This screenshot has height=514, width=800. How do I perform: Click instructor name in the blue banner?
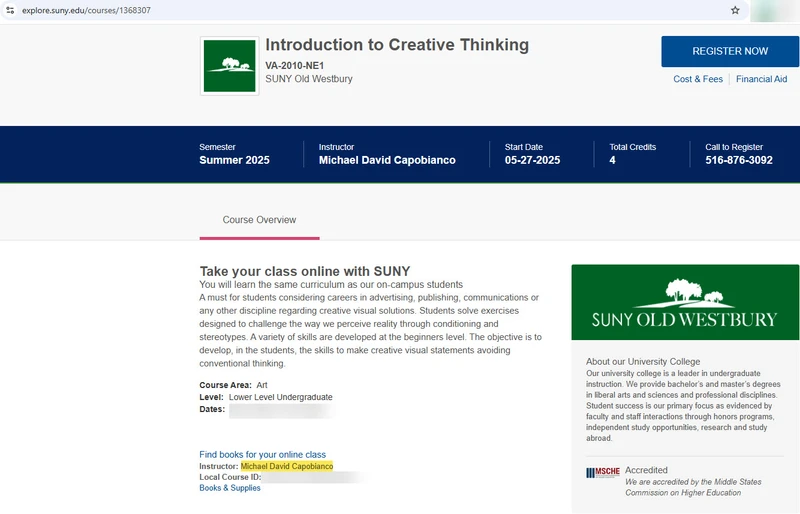pyautogui.click(x=387, y=160)
